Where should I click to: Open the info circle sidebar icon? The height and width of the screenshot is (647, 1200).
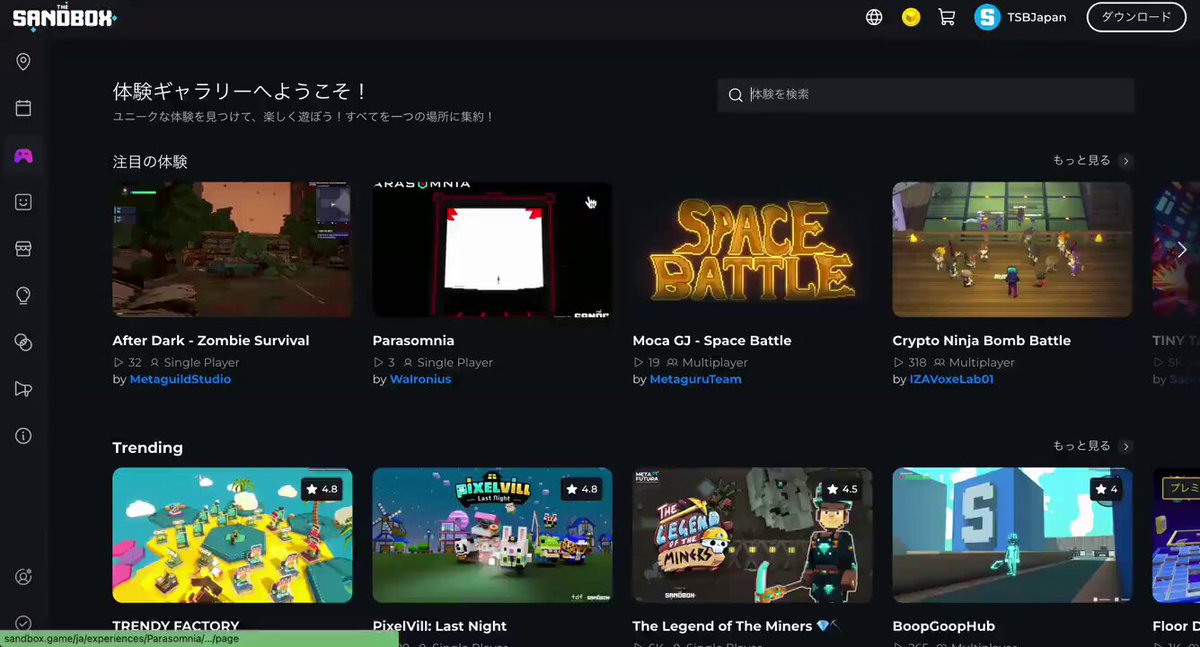(23, 436)
